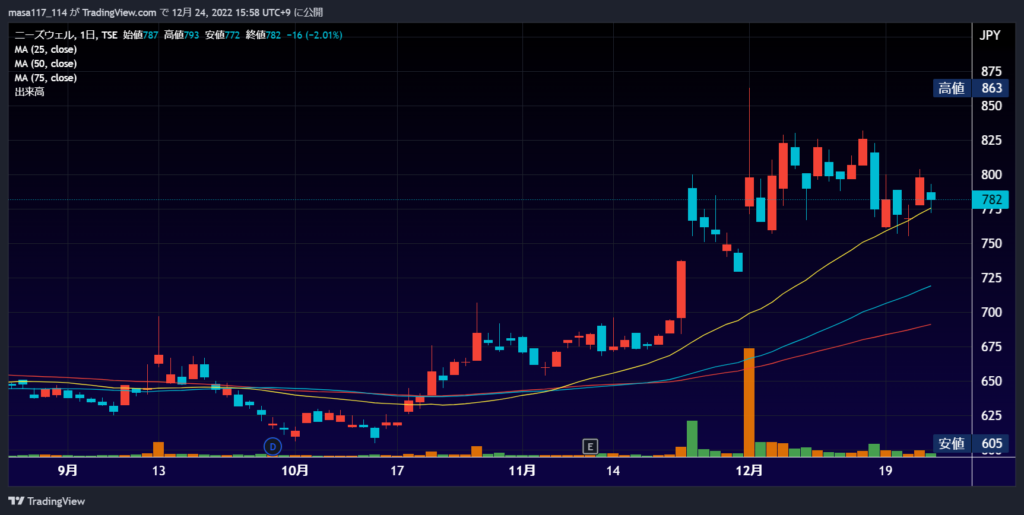The height and width of the screenshot is (515, 1024).
Task: Click the 800 price axis label
Action: pos(991,175)
